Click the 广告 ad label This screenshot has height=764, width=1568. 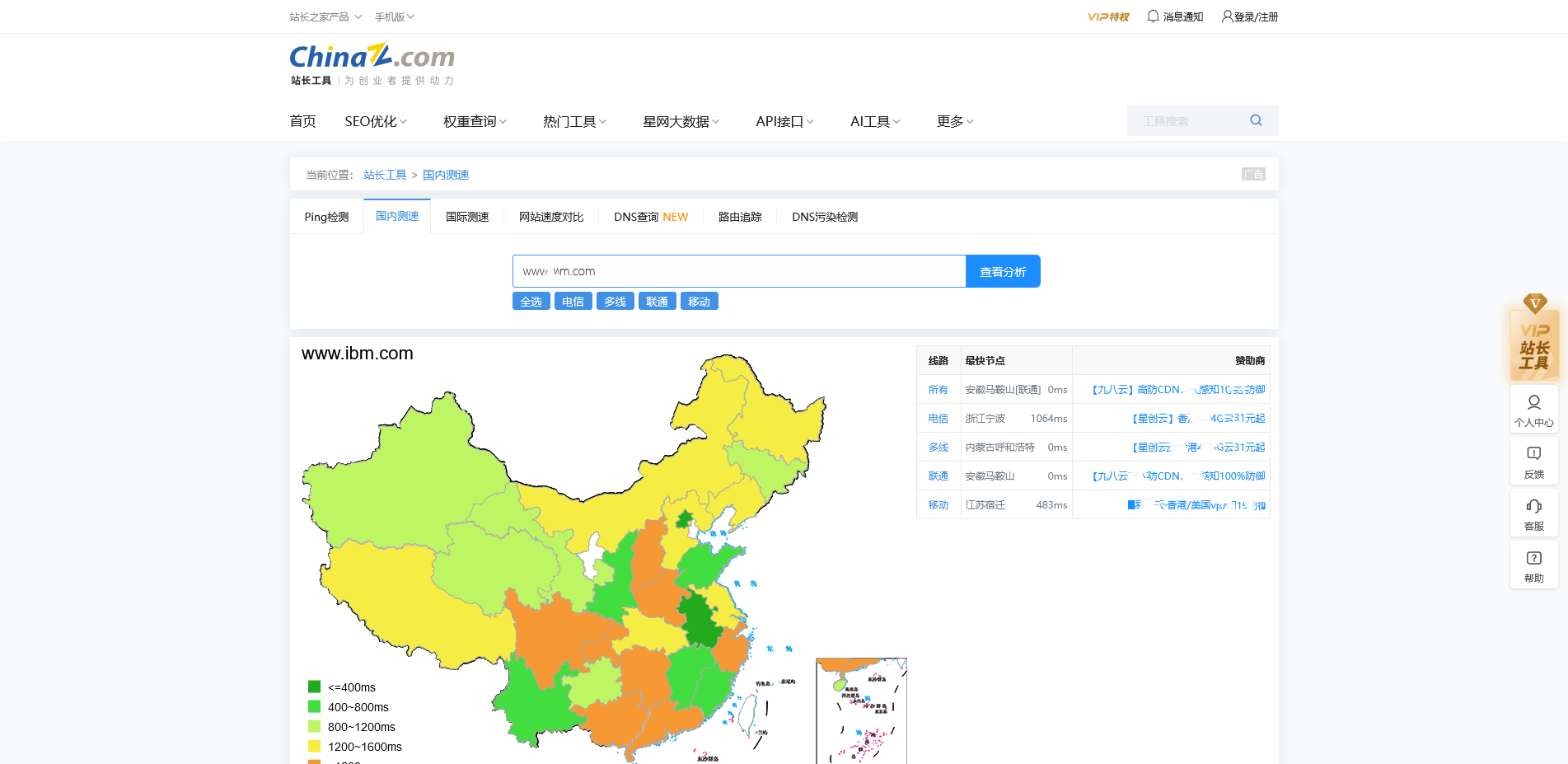[x=1253, y=174]
